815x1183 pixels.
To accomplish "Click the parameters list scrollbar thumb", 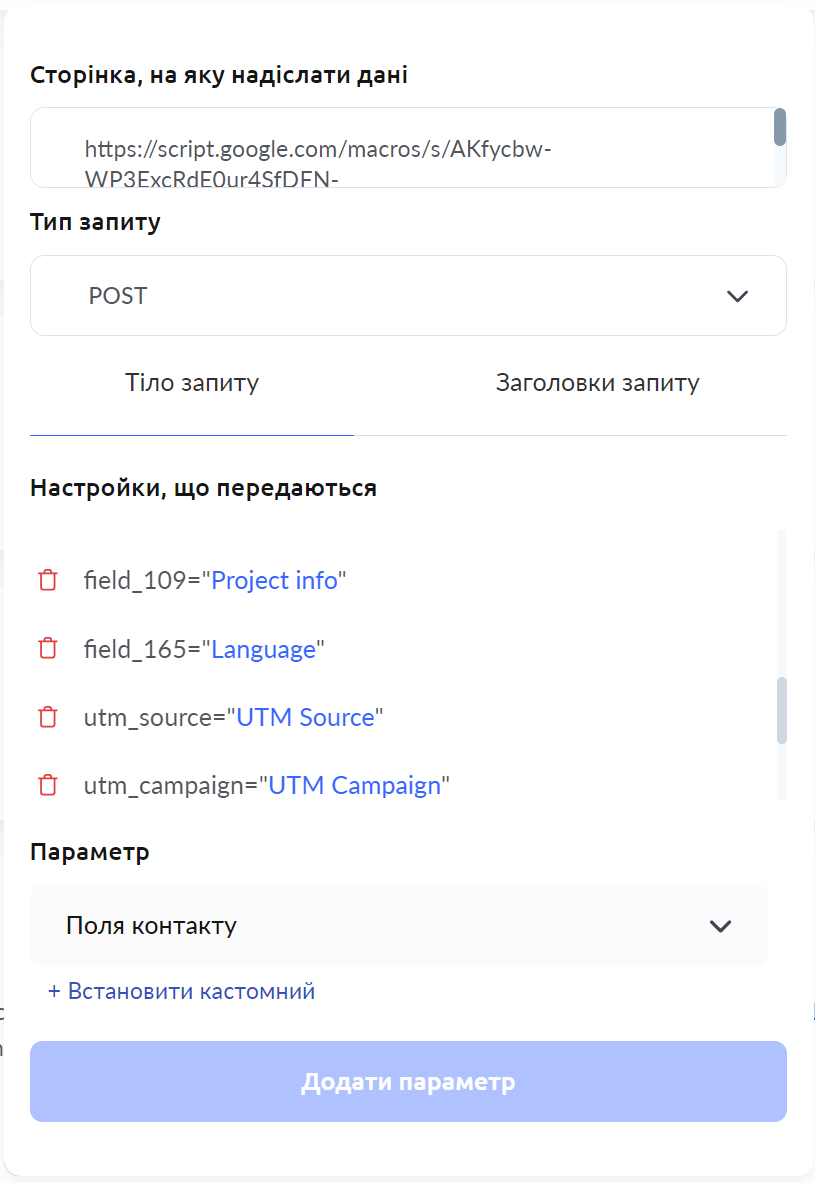I will tap(782, 711).
